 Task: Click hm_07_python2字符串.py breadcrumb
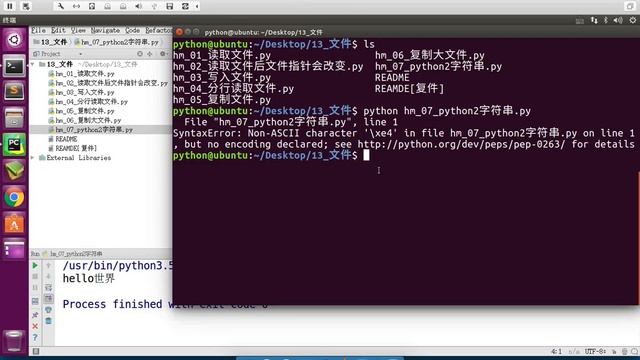116,42
